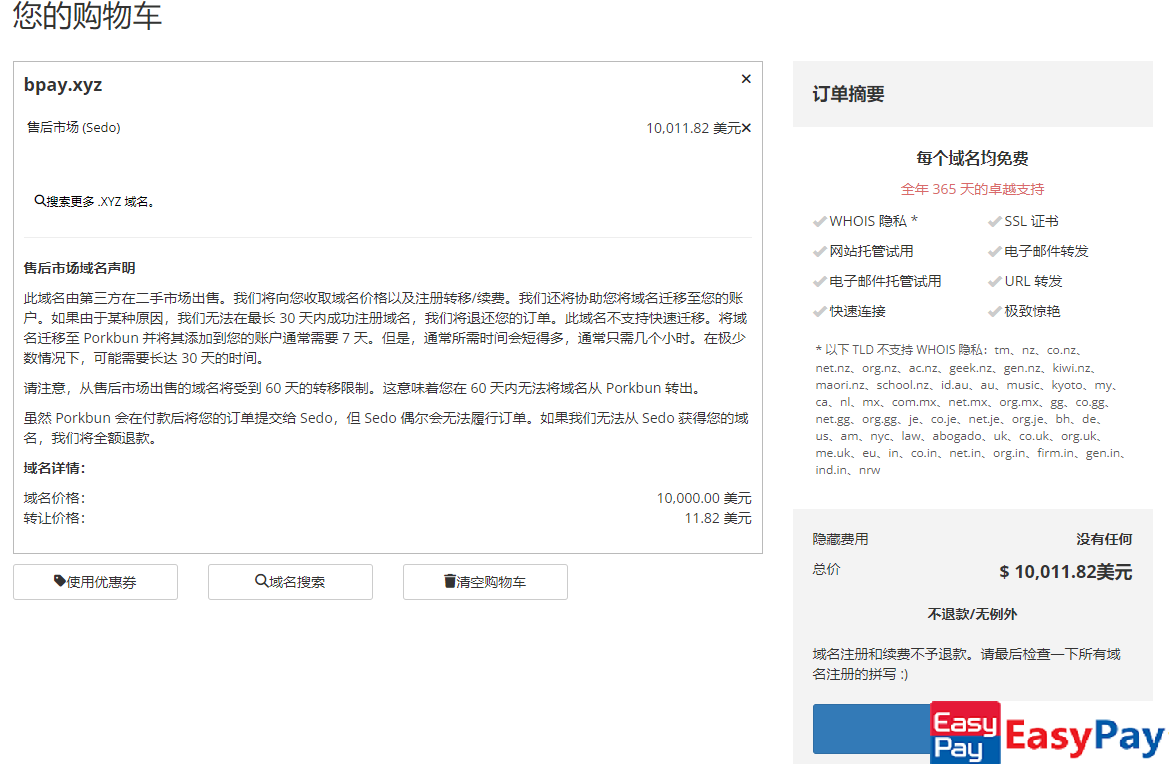Click the trash icon on 清空购物车

pos(450,581)
